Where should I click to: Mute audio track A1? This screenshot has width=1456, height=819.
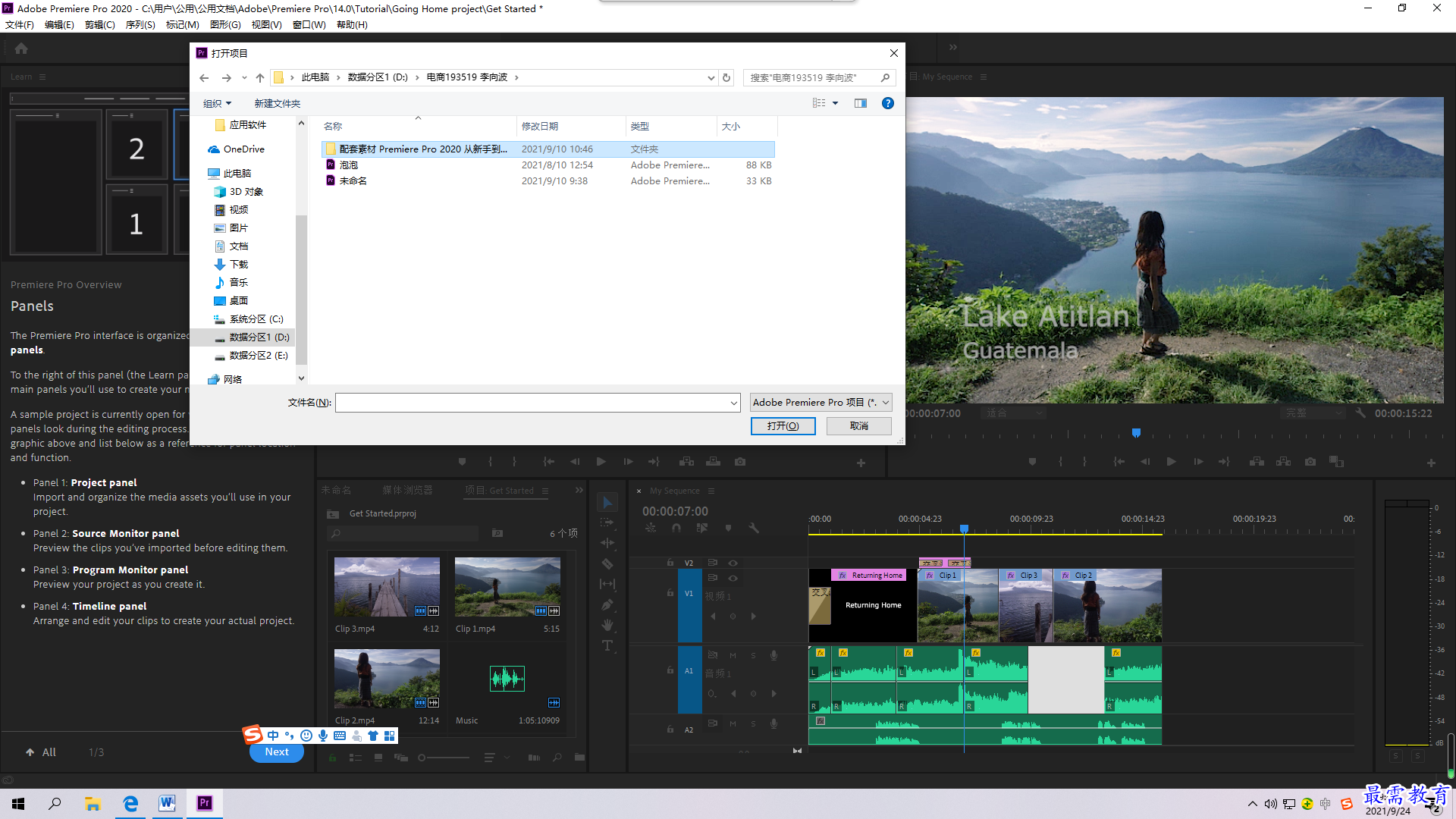[x=733, y=655]
